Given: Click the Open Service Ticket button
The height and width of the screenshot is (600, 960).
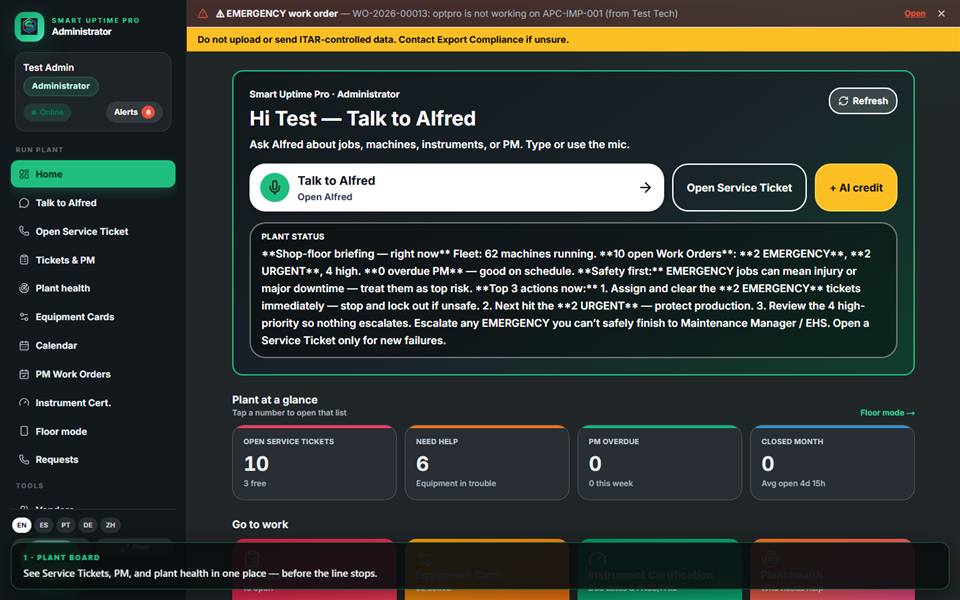Looking at the screenshot, I should point(739,187).
